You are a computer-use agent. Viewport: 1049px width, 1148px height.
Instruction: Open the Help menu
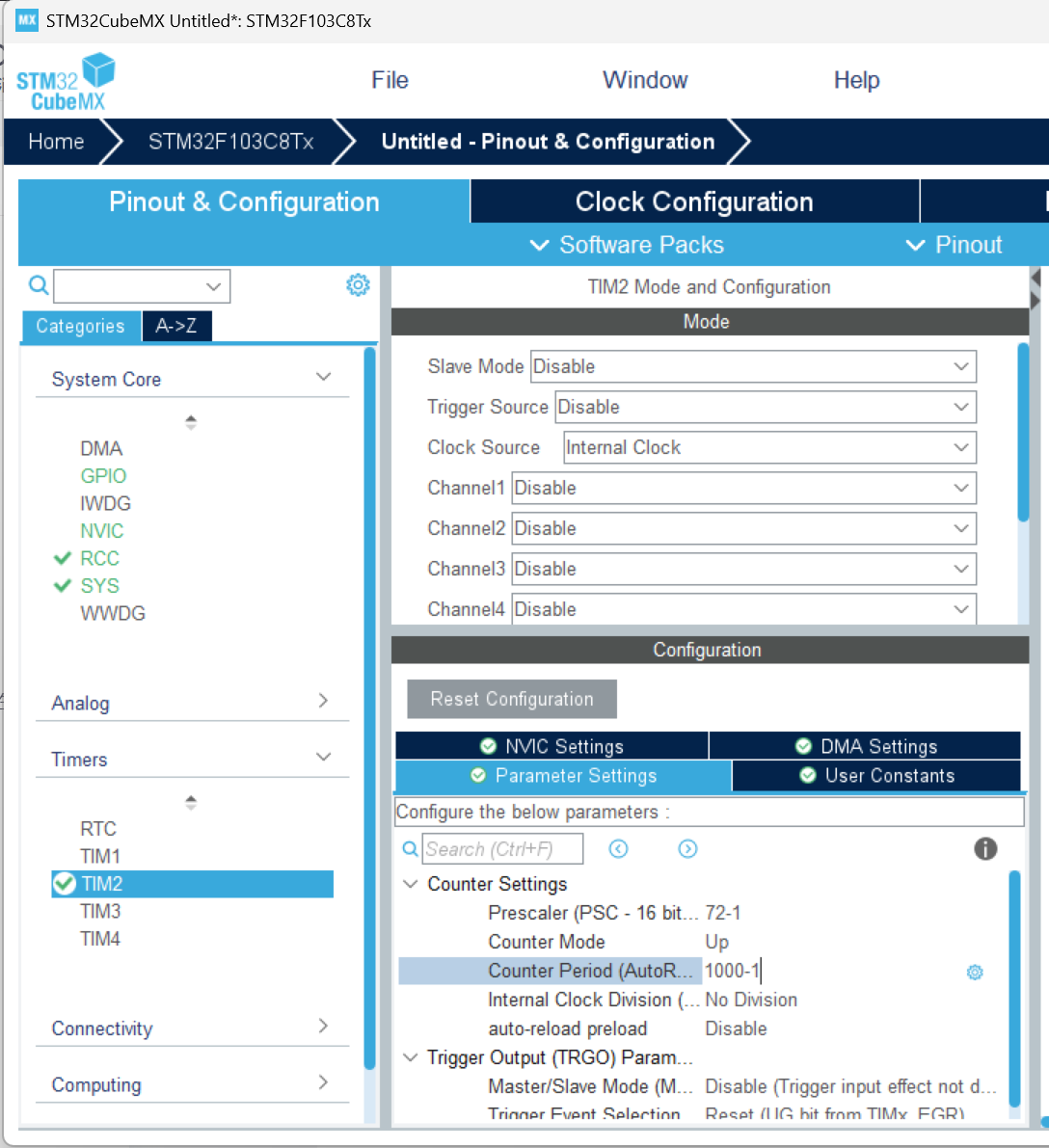[x=856, y=80]
